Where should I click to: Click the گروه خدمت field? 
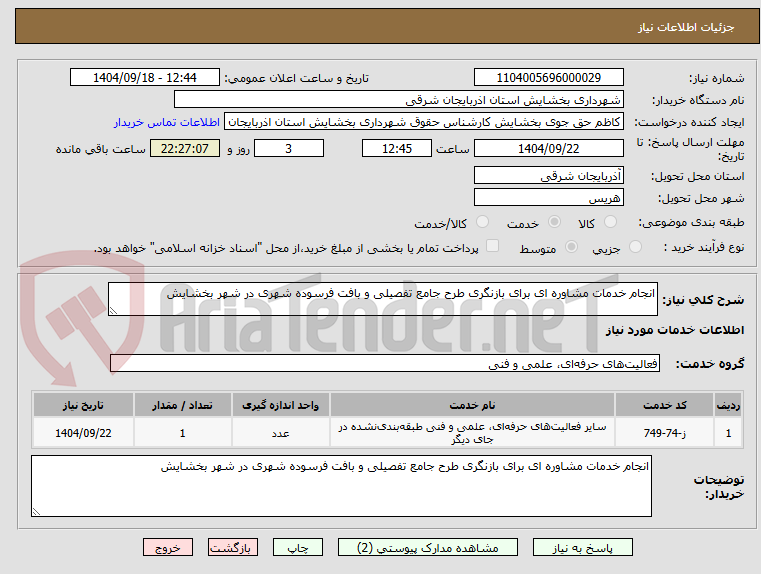pos(385,363)
